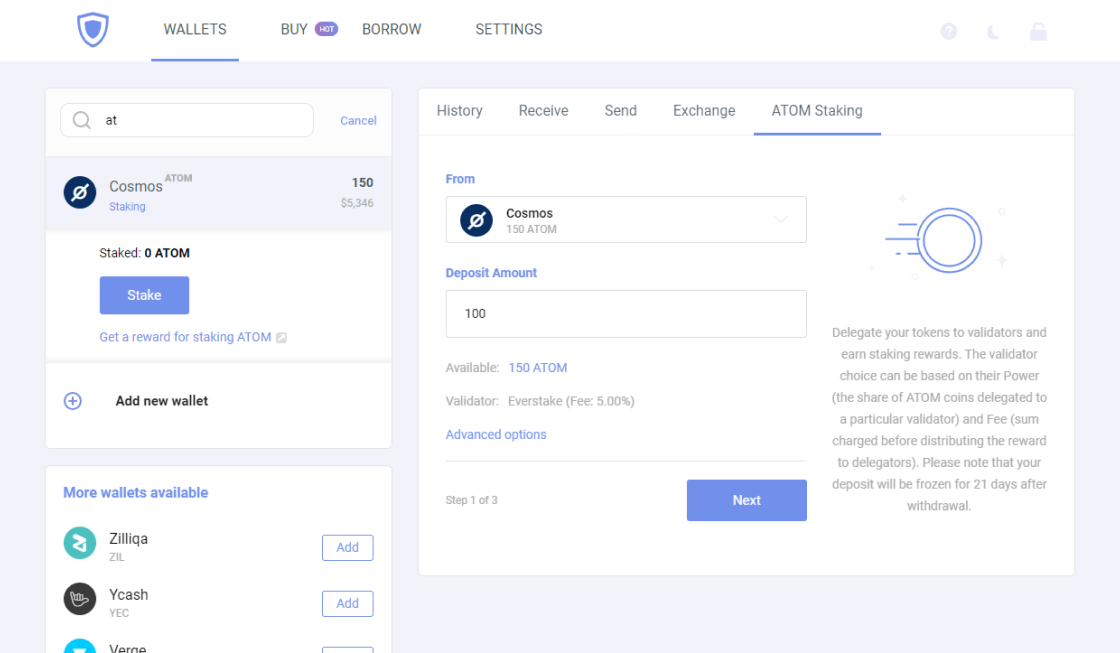Lock the wallet with the padlock icon

1038,31
